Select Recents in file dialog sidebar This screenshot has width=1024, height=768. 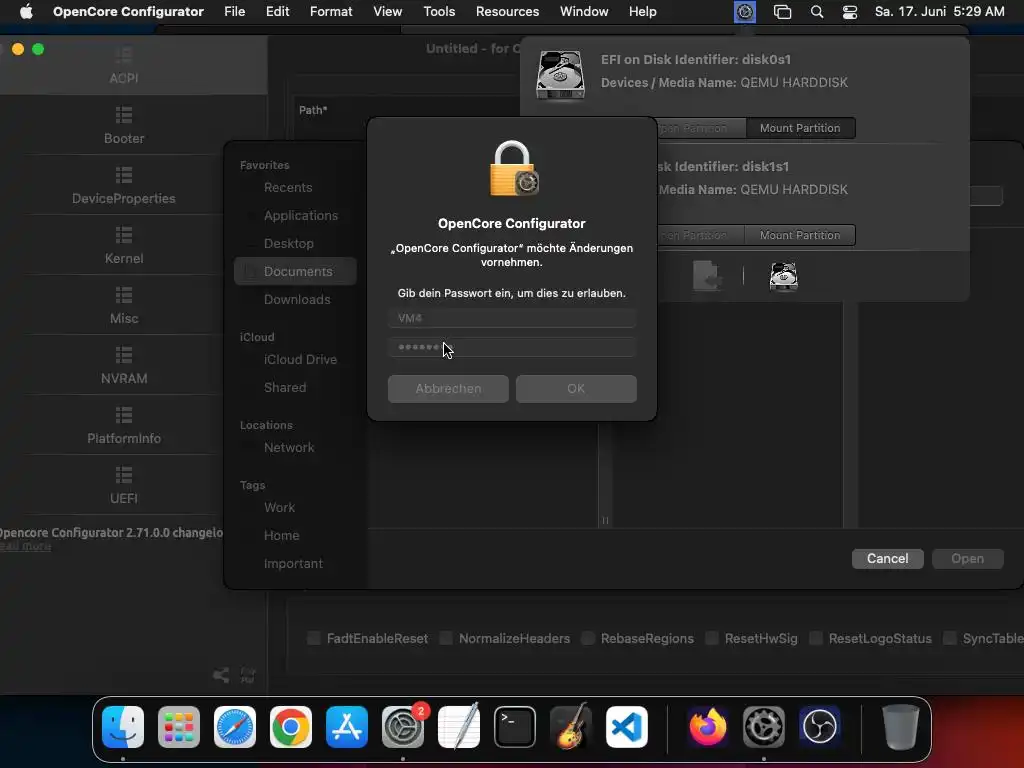tap(295, 187)
